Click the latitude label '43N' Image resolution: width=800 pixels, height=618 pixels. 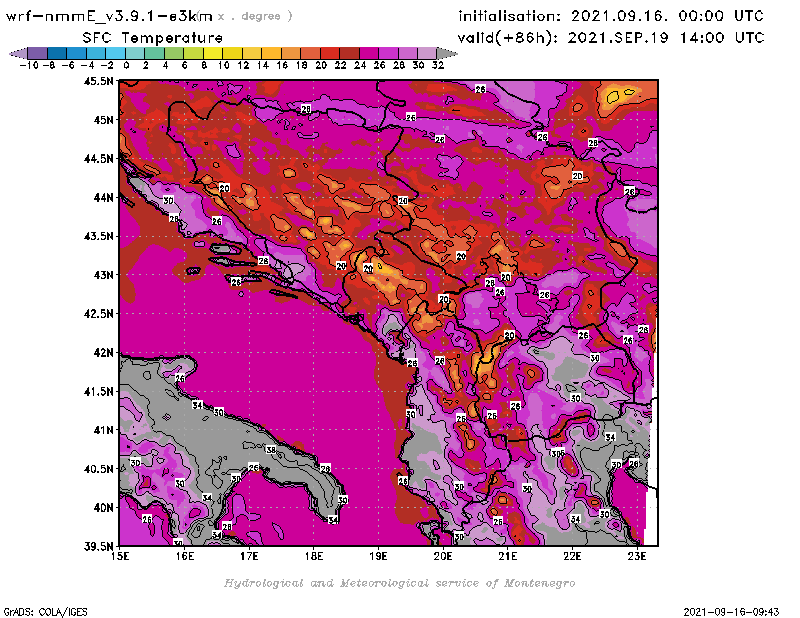pos(103,275)
